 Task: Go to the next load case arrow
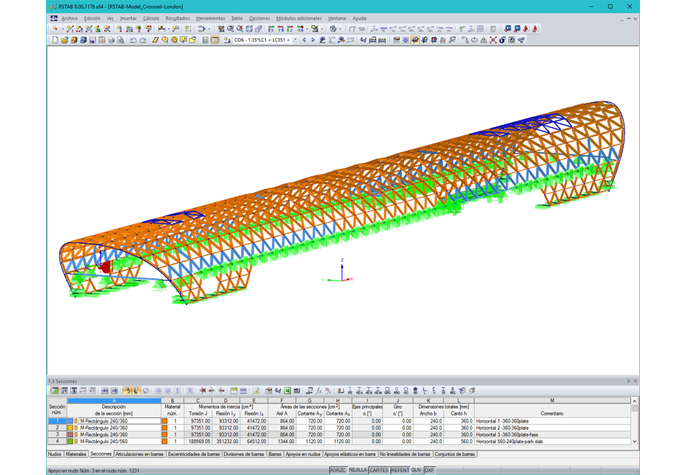click(313, 40)
